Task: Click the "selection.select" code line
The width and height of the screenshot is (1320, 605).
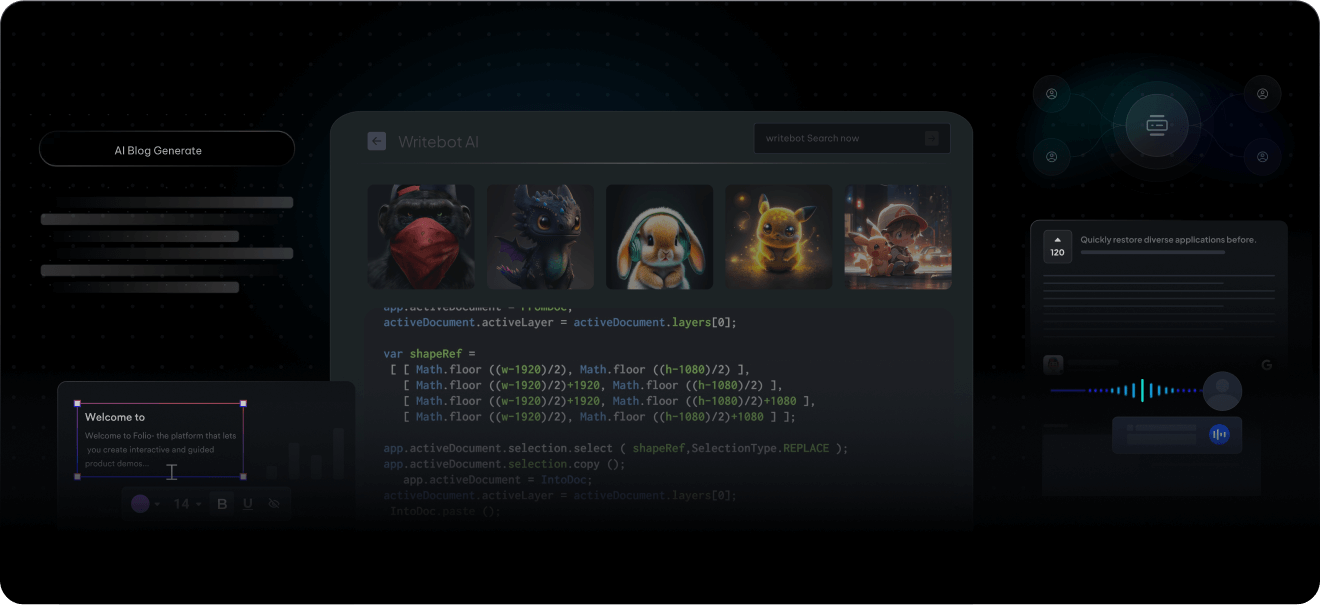Action: pos(616,448)
